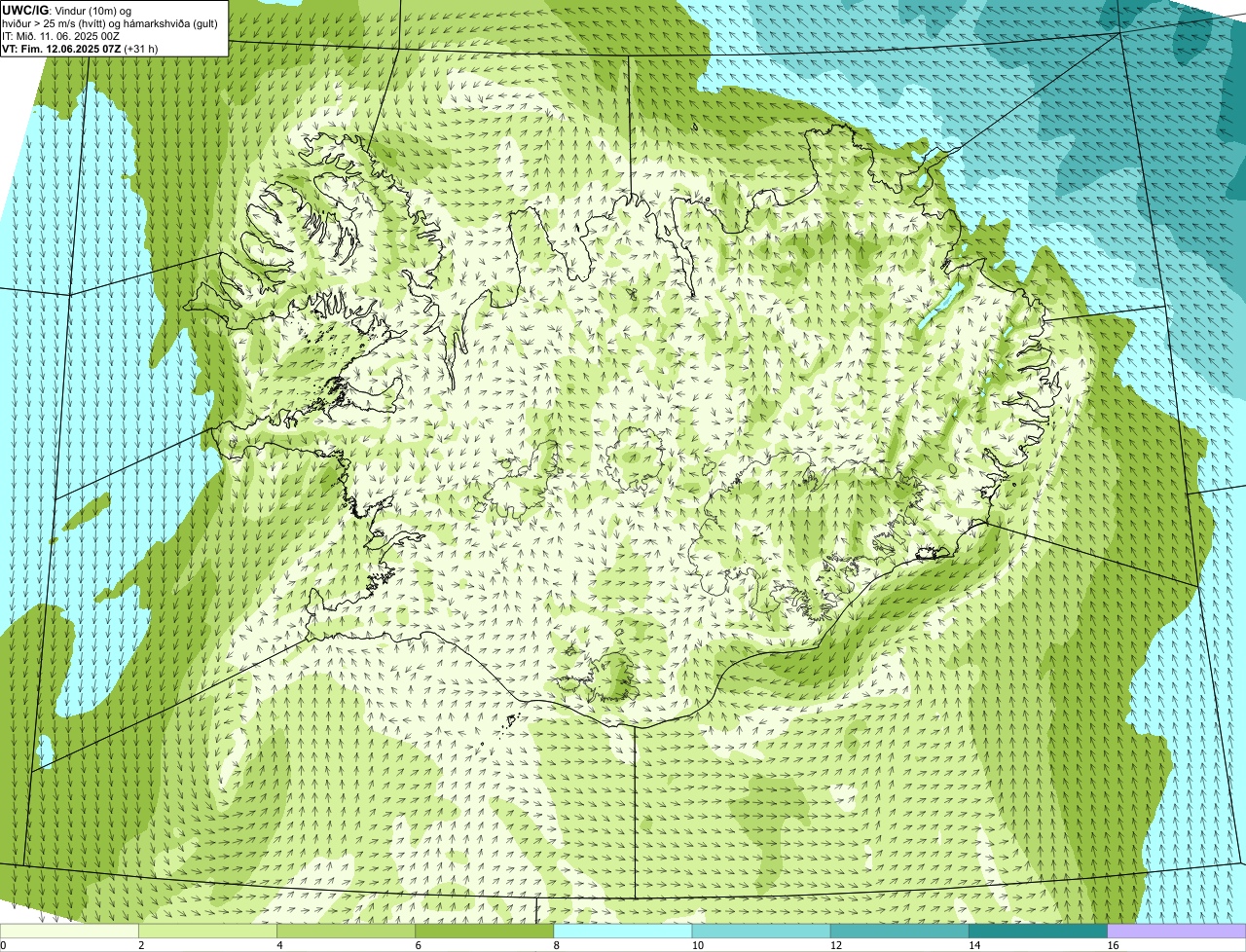
Task: Click the legend tick label 2
Action: tap(141, 945)
